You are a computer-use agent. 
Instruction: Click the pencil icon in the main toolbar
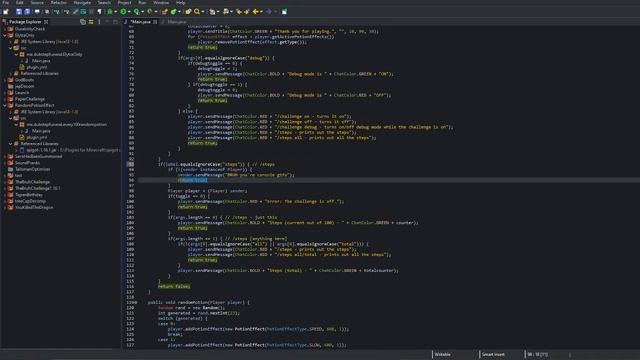pos(76,12)
